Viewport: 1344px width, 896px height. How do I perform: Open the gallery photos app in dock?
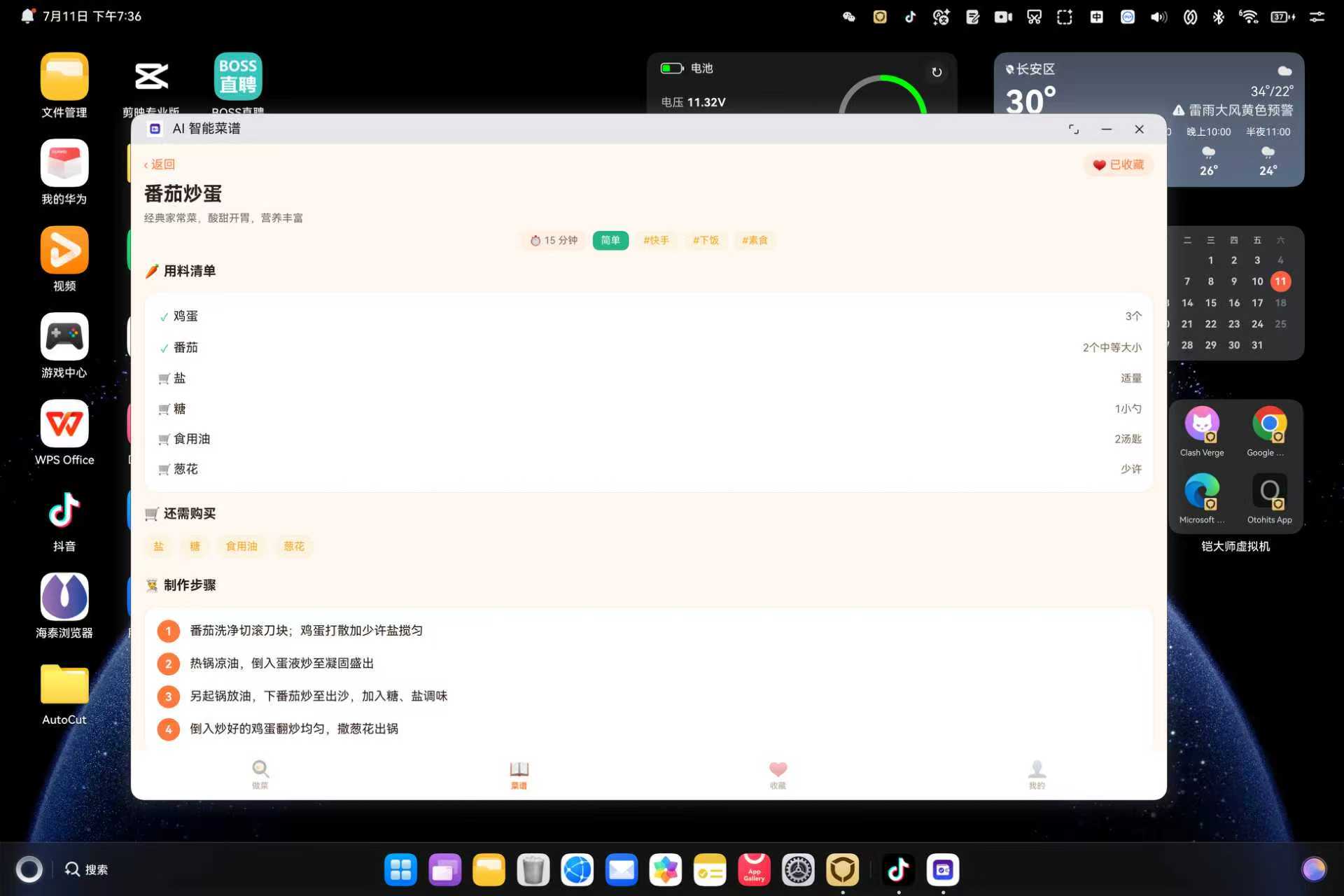666,870
